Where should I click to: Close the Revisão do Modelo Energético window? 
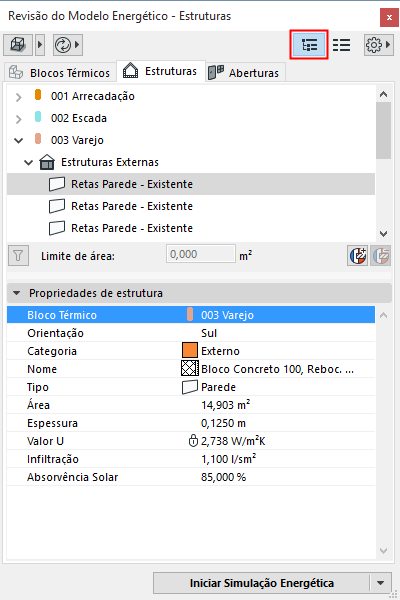(x=389, y=17)
